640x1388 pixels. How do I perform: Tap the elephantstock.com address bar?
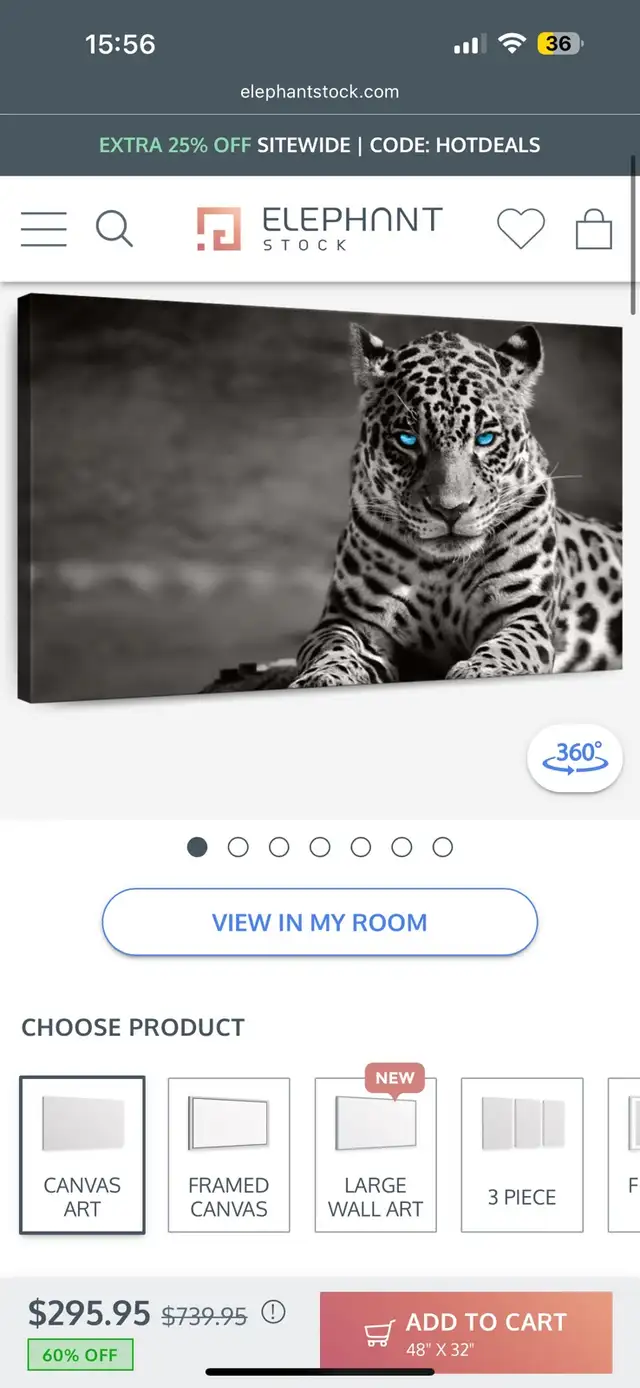(320, 92)
